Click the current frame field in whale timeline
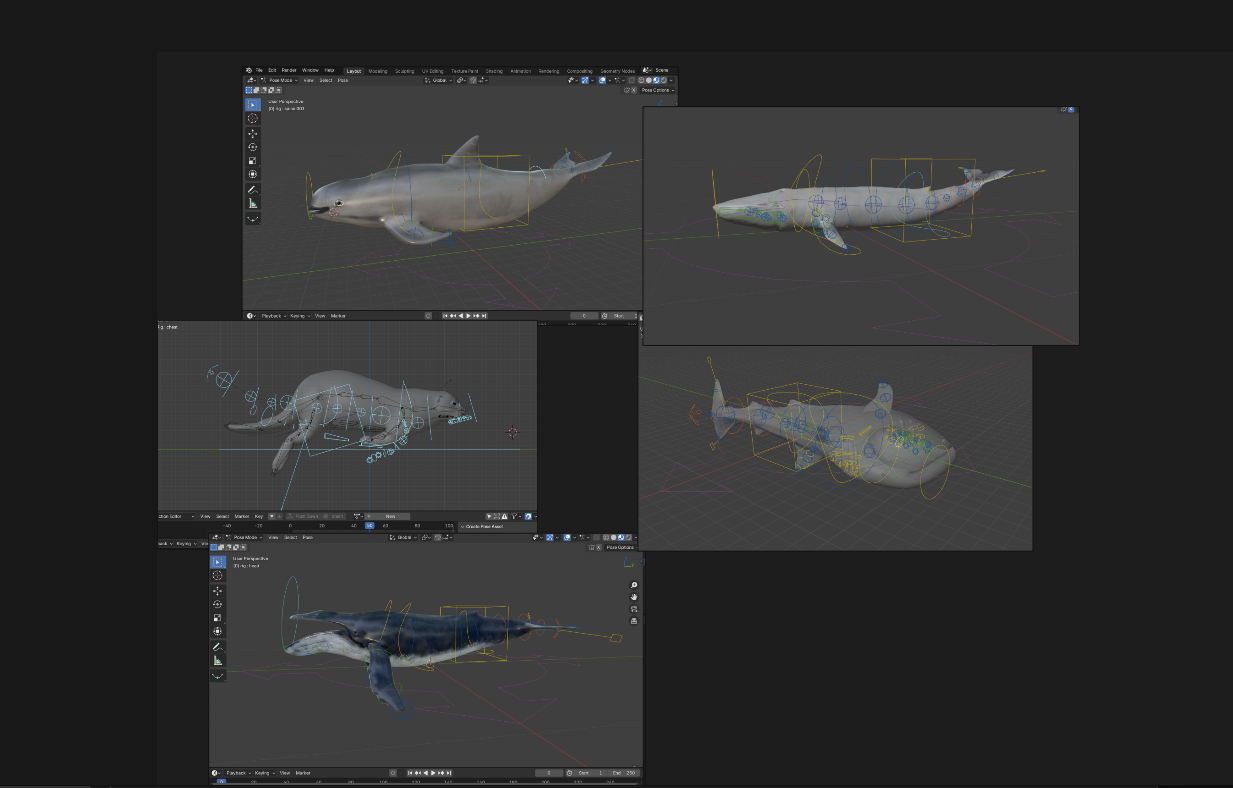1233x788 pixels. pyautogui.click(x=549, y=773)
